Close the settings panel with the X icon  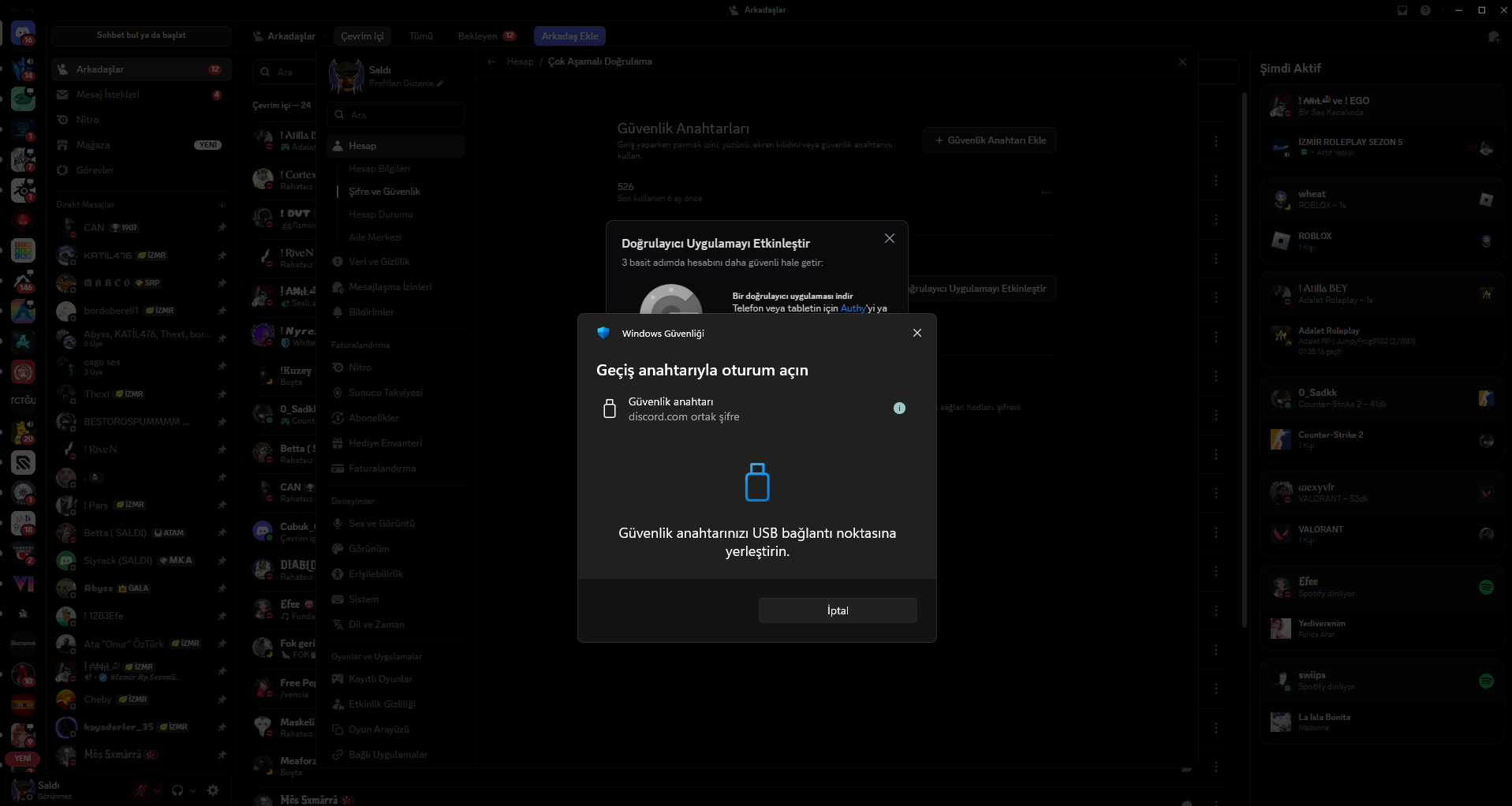coord(1182,62)
